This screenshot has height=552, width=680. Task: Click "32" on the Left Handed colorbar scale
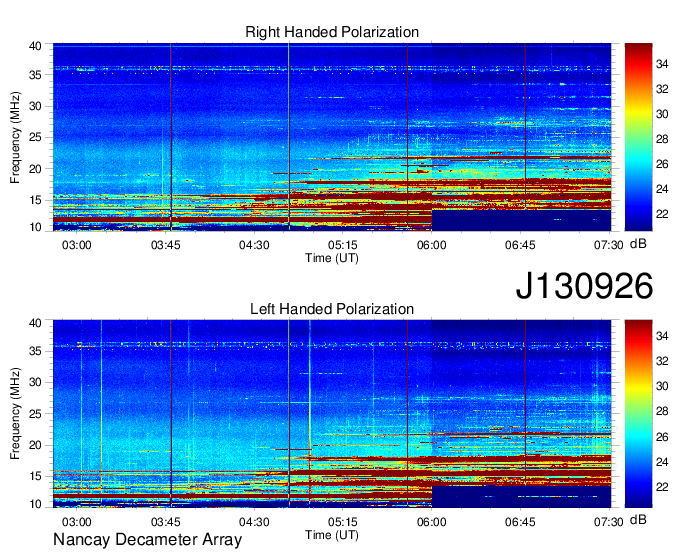pyautogui.click(x=662, y=361)
